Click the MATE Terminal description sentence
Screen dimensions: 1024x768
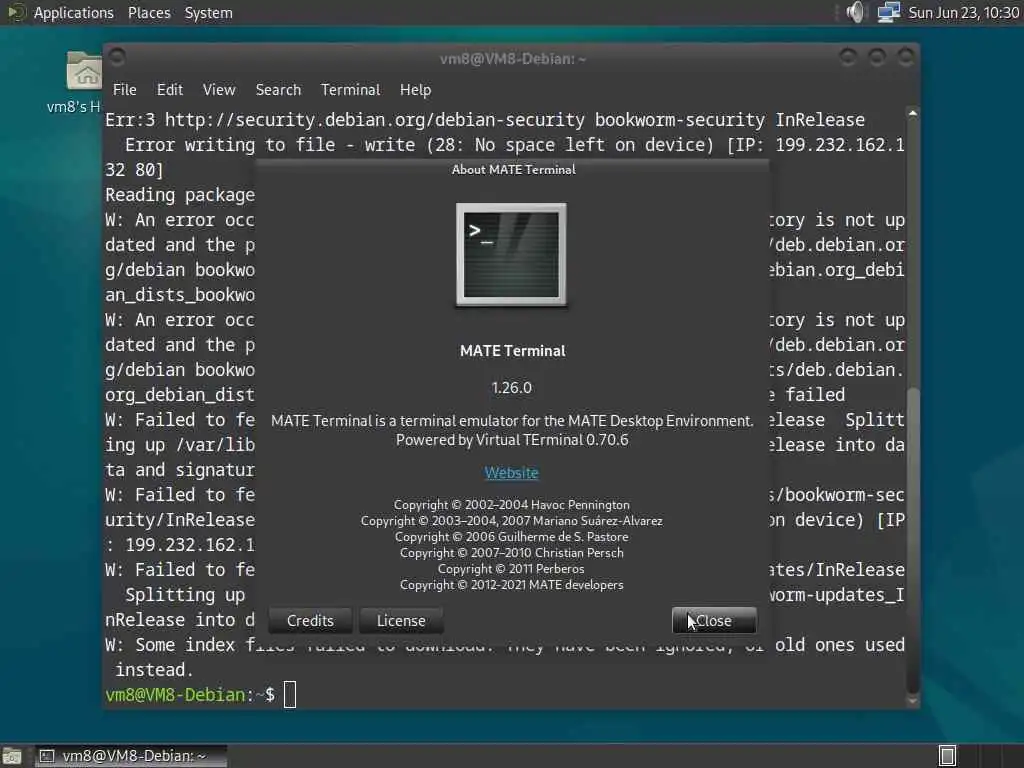click(x=512, y=421)
